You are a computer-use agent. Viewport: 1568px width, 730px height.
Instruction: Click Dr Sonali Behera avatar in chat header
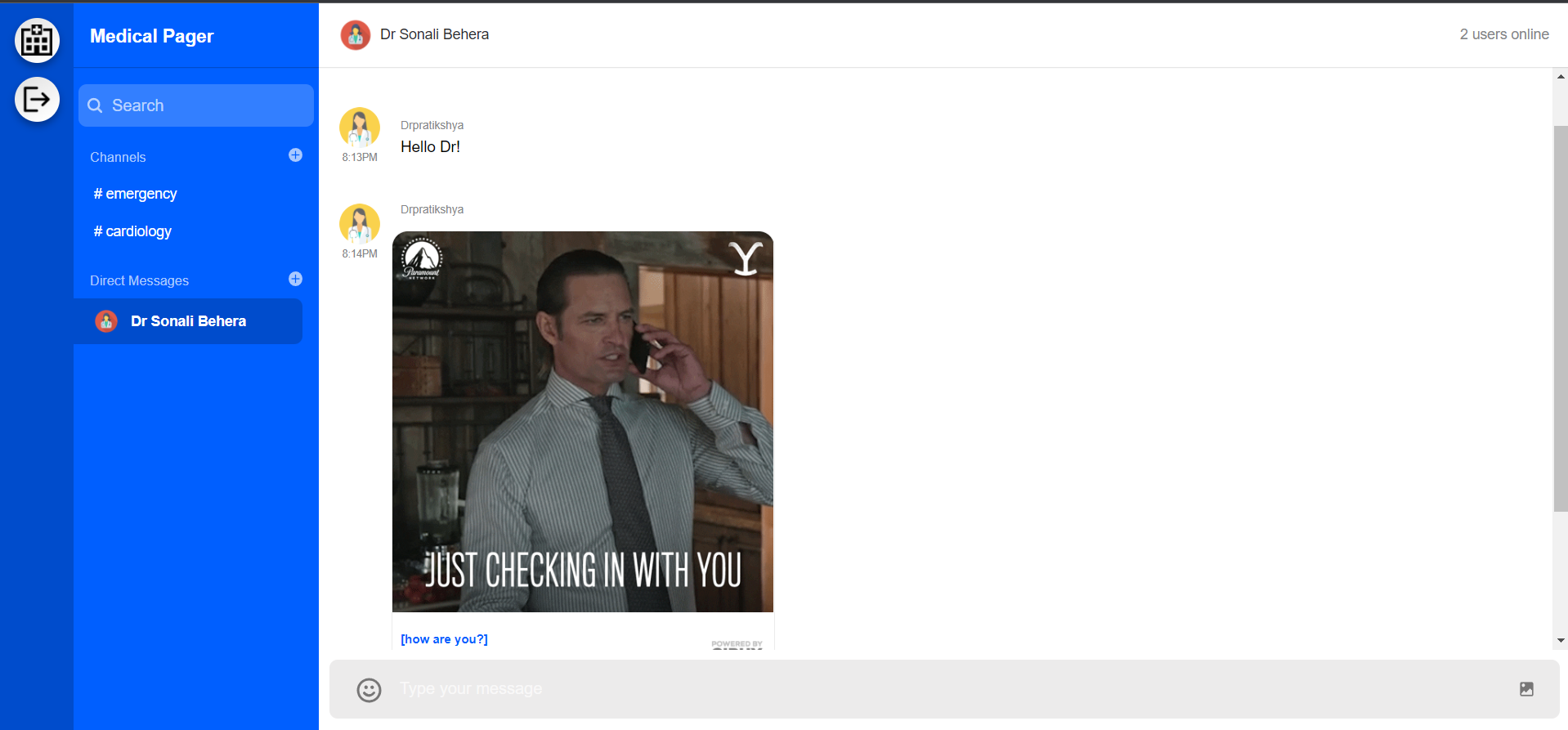point(356,34)
